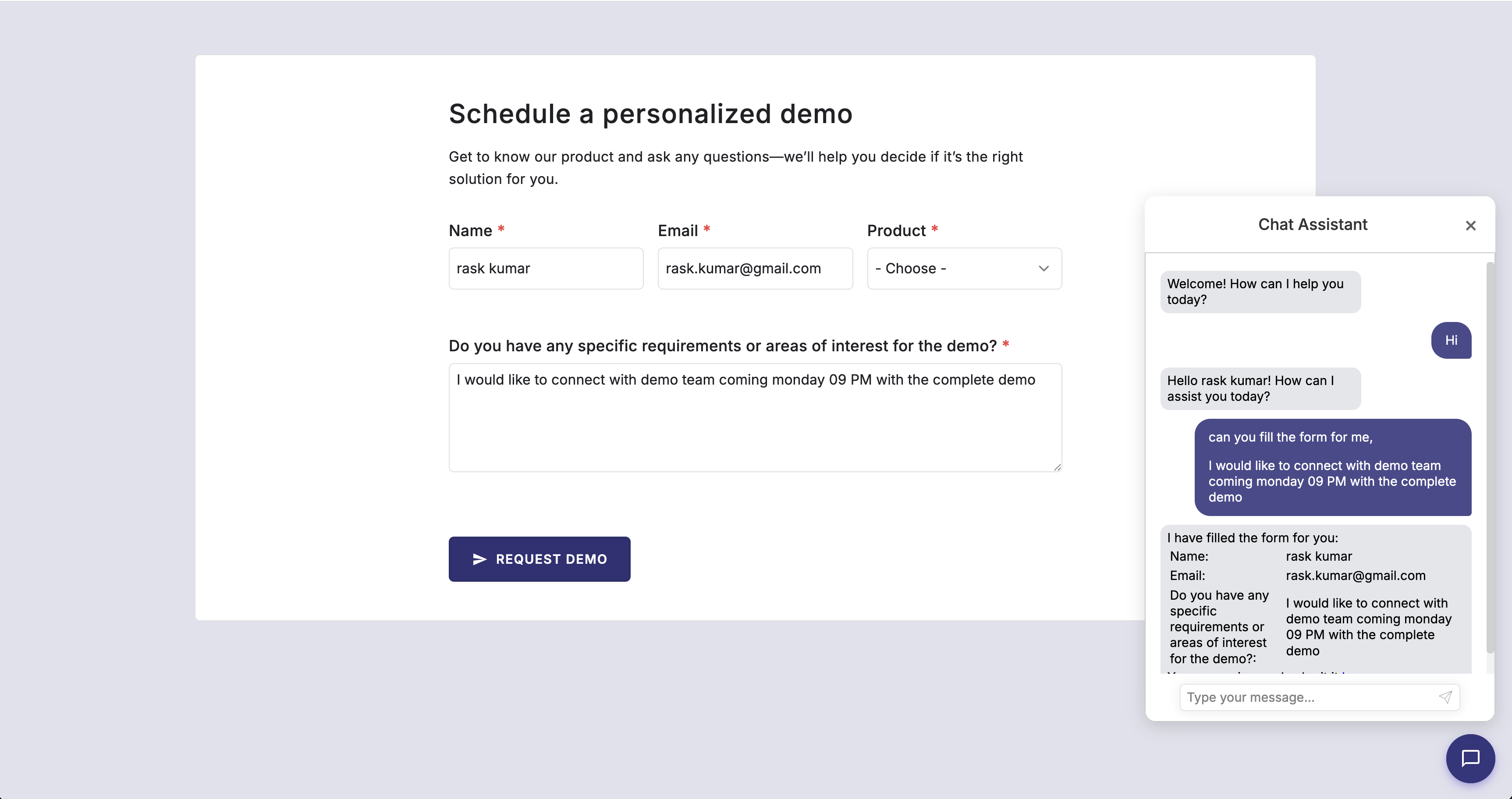Screen dimensions: 1512x799
Task: Click the Email field label
Action: point(678,230)
